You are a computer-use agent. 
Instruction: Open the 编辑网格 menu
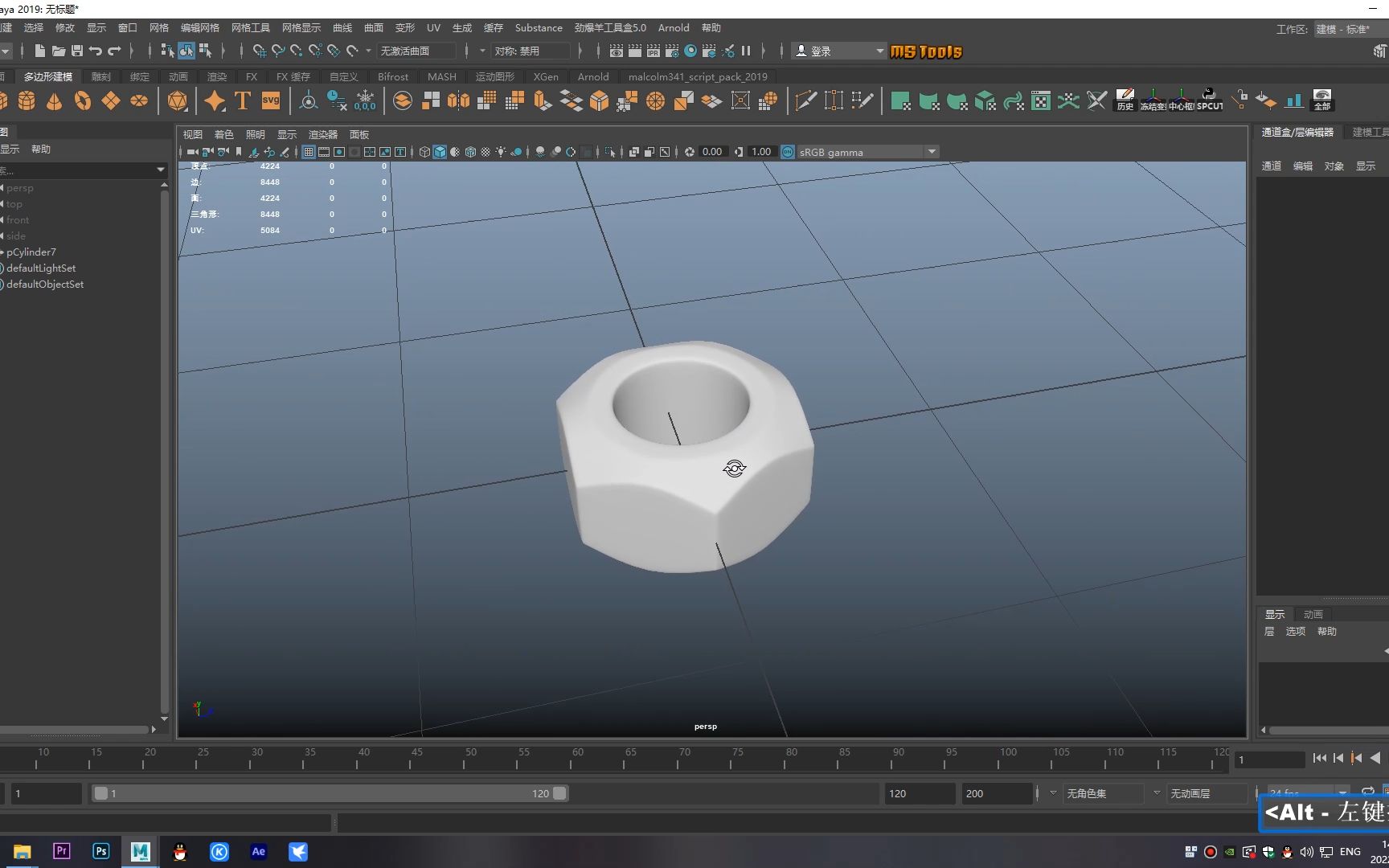[x=200, y=27]
